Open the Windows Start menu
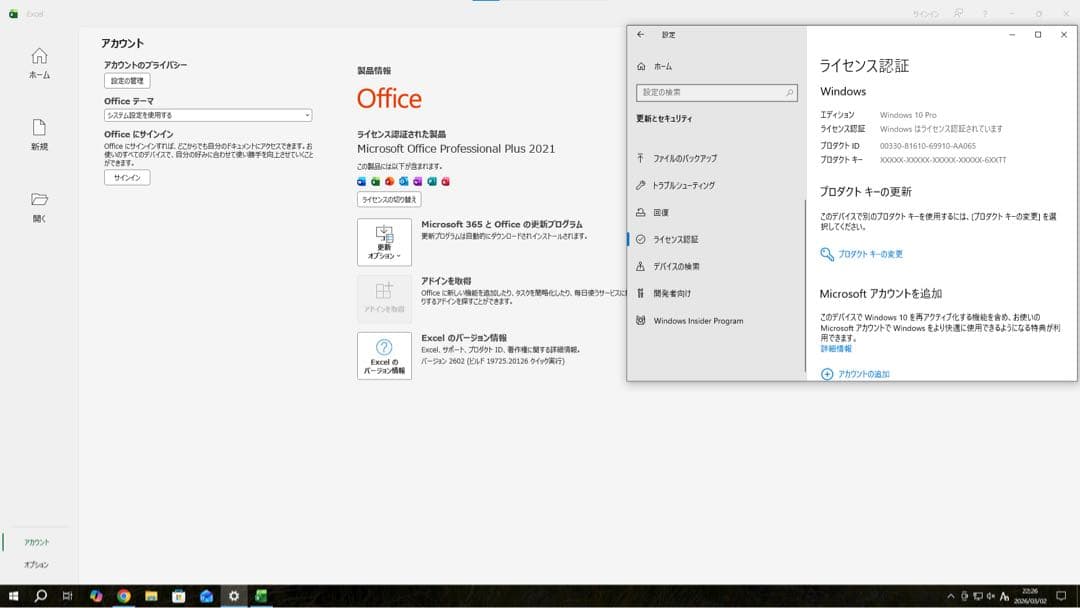Viewport: 1080px width, 608px height. click(14, 596)
